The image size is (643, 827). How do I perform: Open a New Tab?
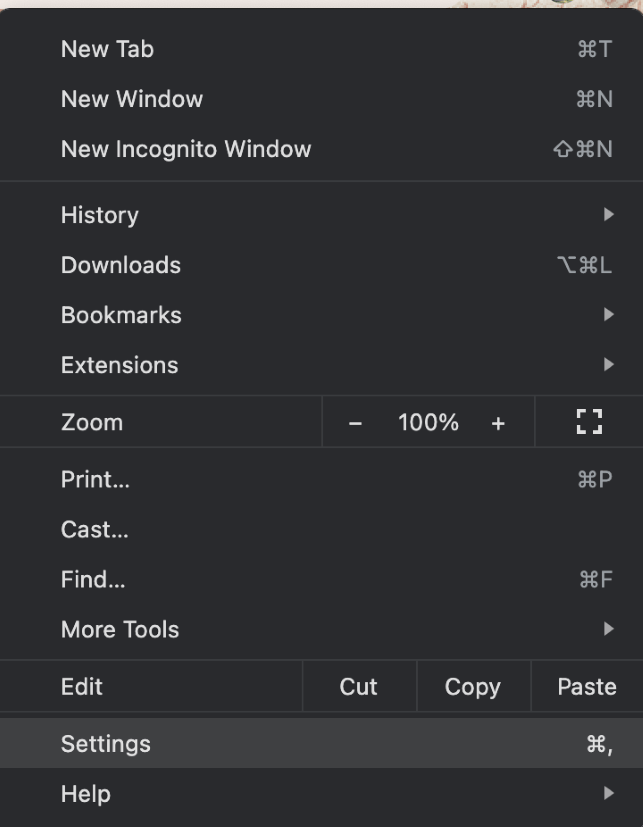107,49
